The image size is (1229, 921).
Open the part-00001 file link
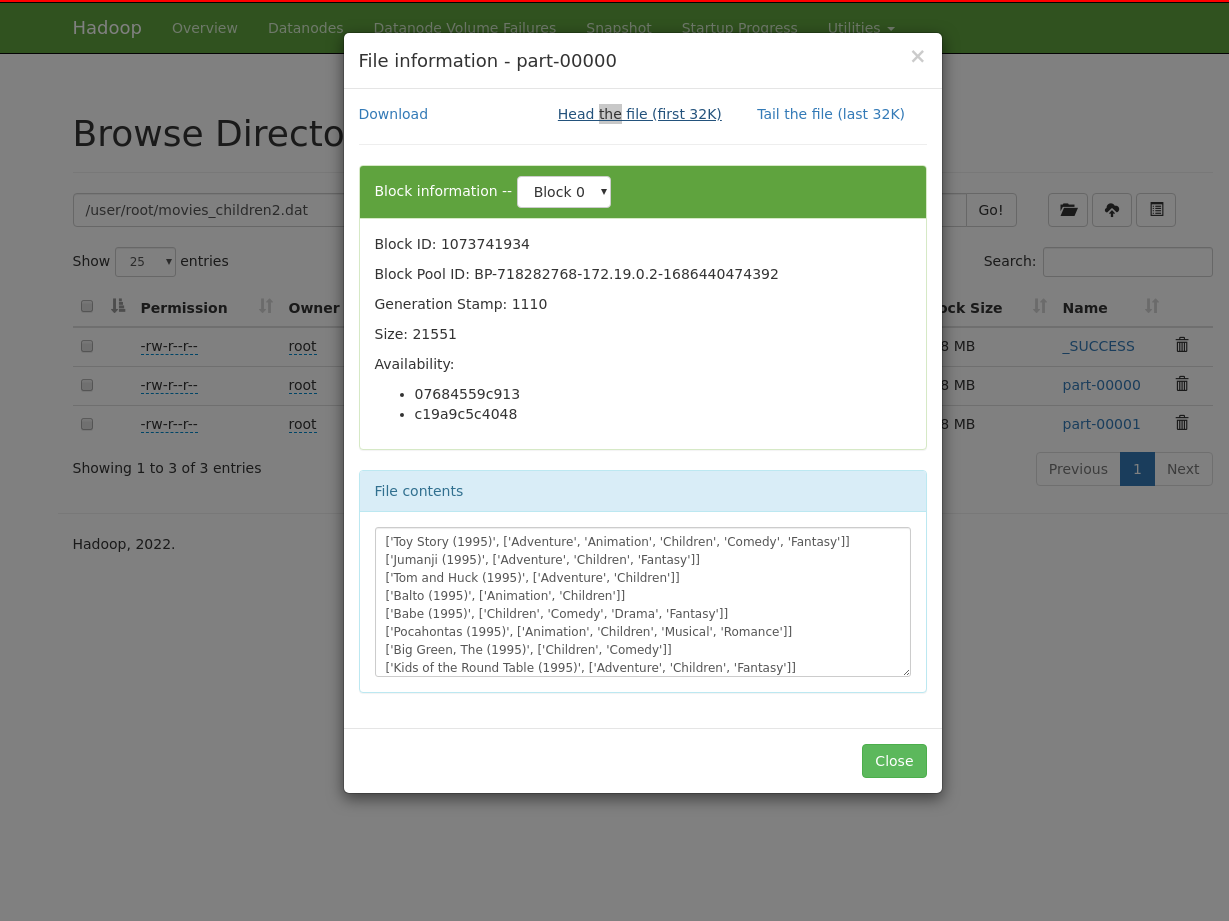pos(1101,424)
